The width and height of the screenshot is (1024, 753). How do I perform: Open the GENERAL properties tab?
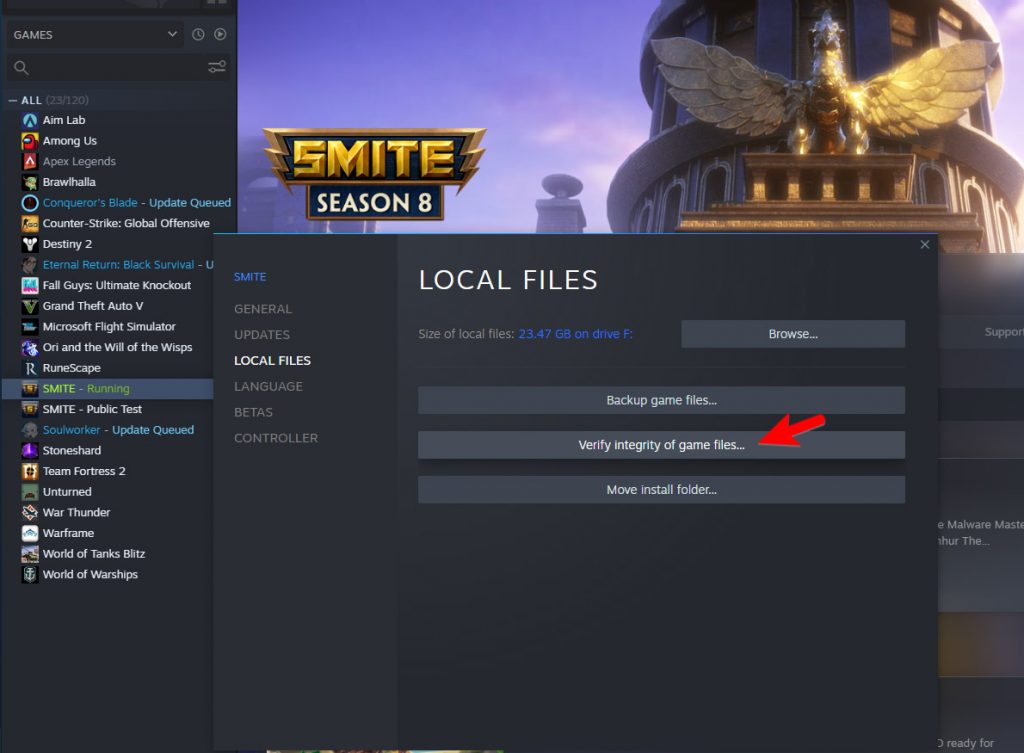click(263, 309)
